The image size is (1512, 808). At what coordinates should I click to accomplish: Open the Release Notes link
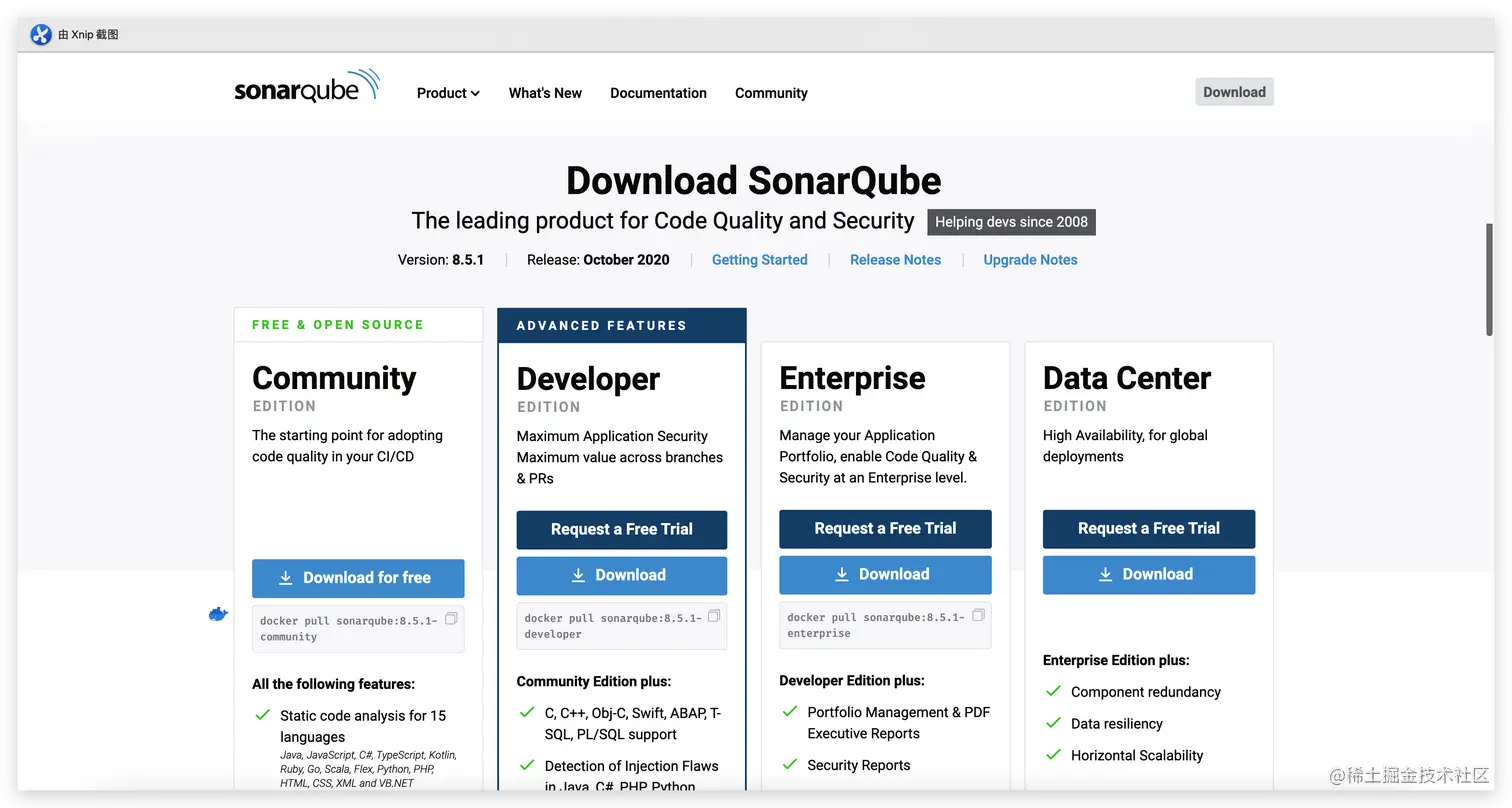pyautogui.click(x=895, y=260)
